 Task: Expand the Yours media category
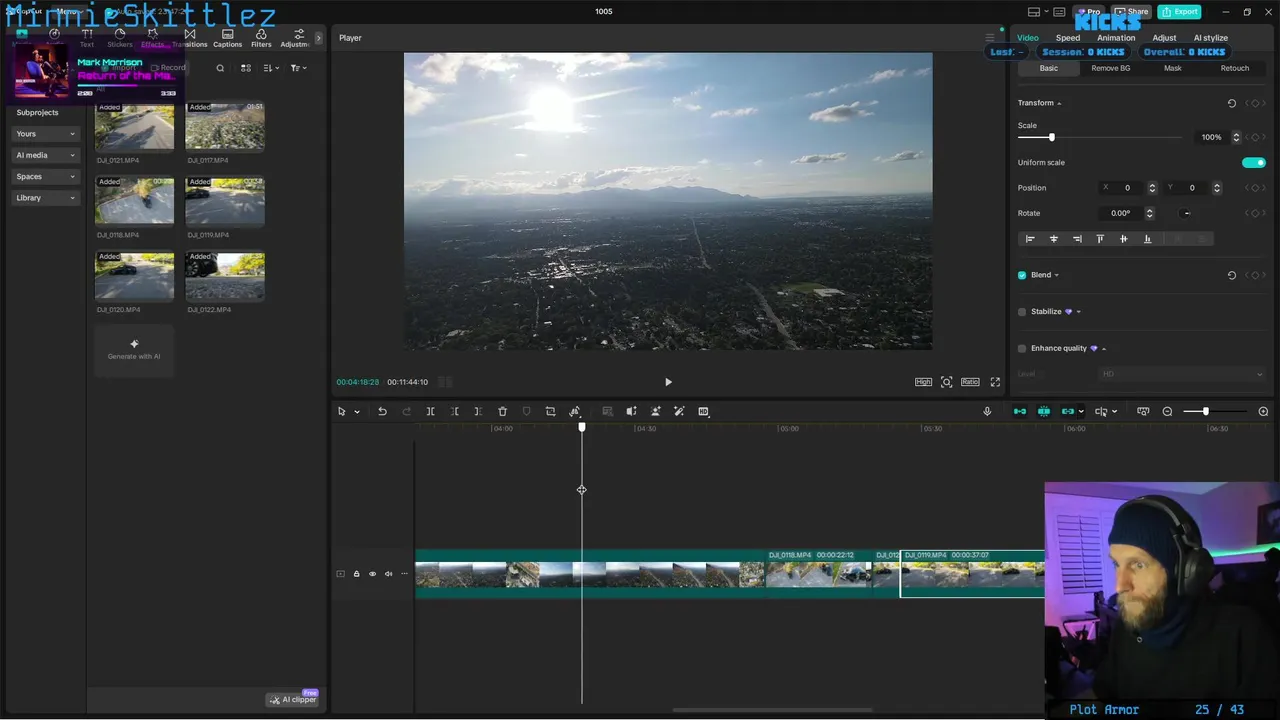pos(46,134)
